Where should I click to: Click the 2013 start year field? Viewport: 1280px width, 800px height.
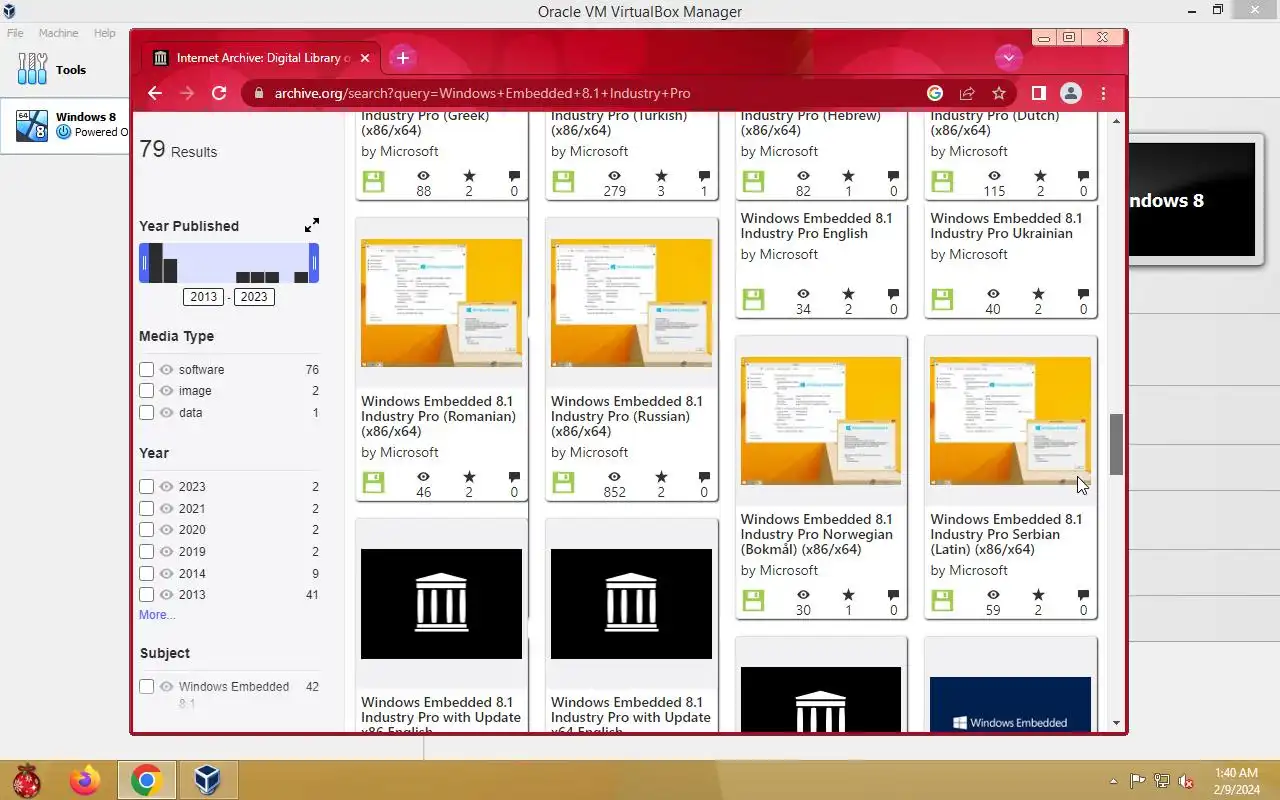204,297
